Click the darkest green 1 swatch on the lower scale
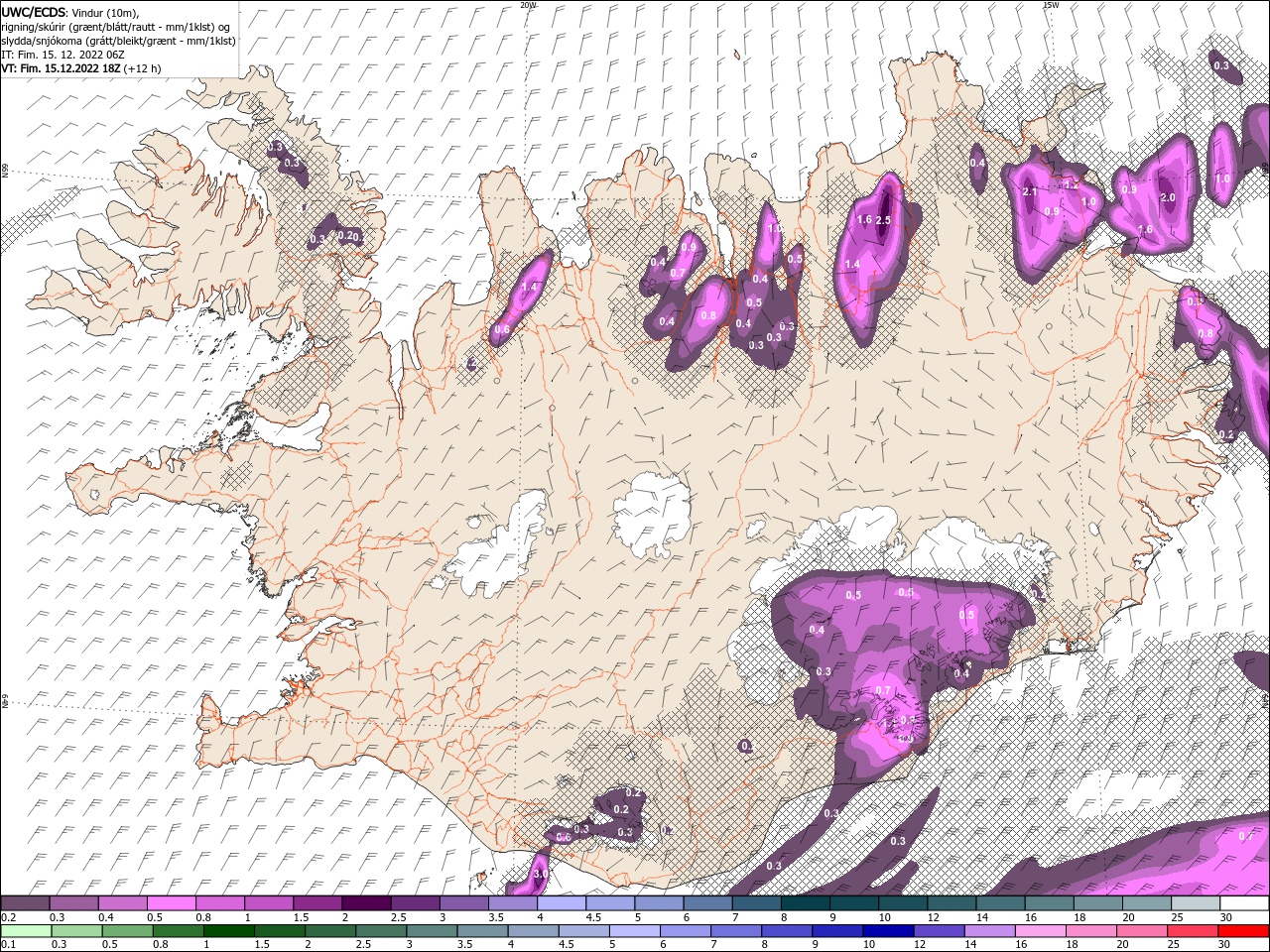 tap(228, 931)
